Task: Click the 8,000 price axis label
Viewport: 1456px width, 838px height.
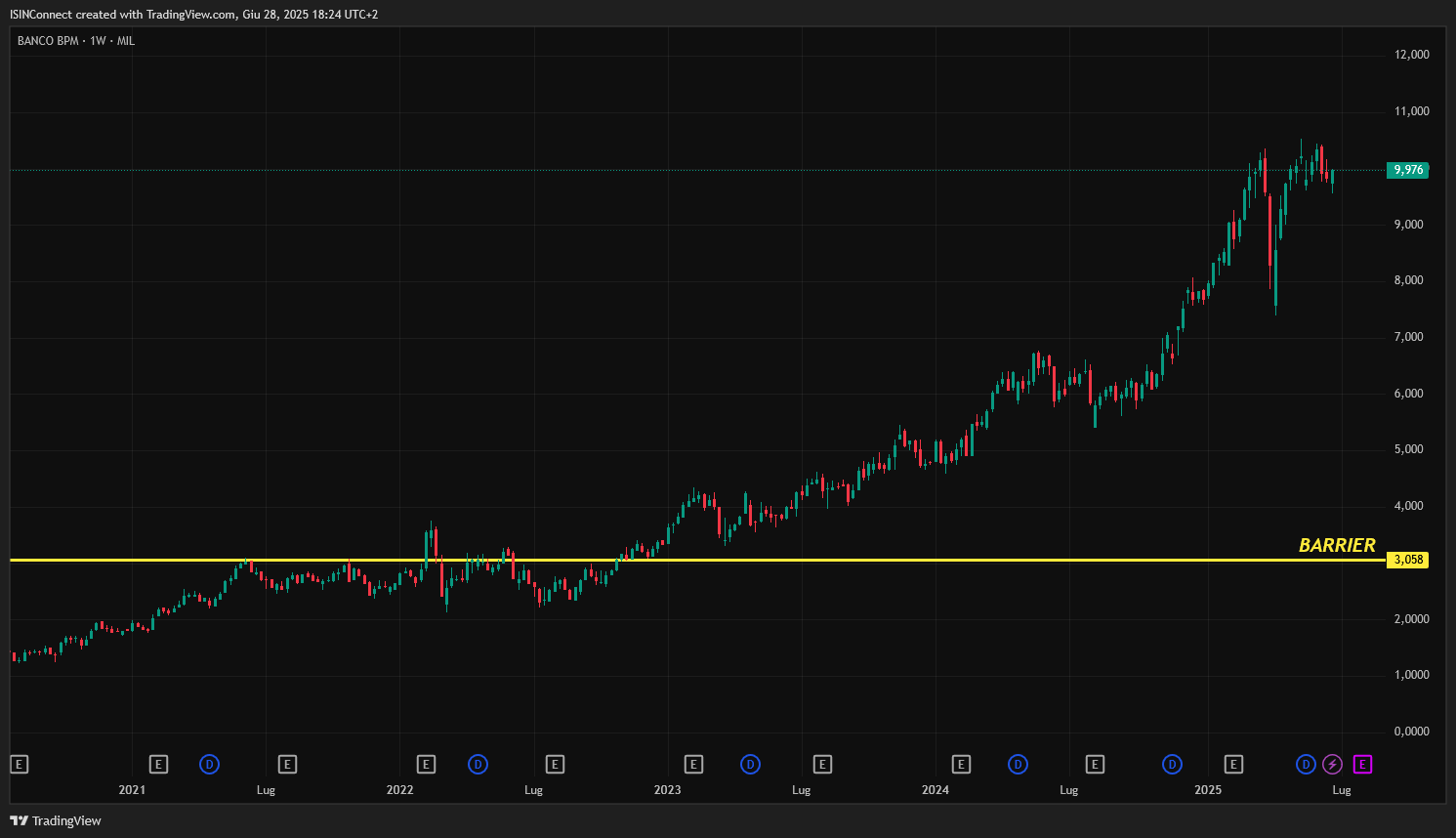Action: (1409, 280)
